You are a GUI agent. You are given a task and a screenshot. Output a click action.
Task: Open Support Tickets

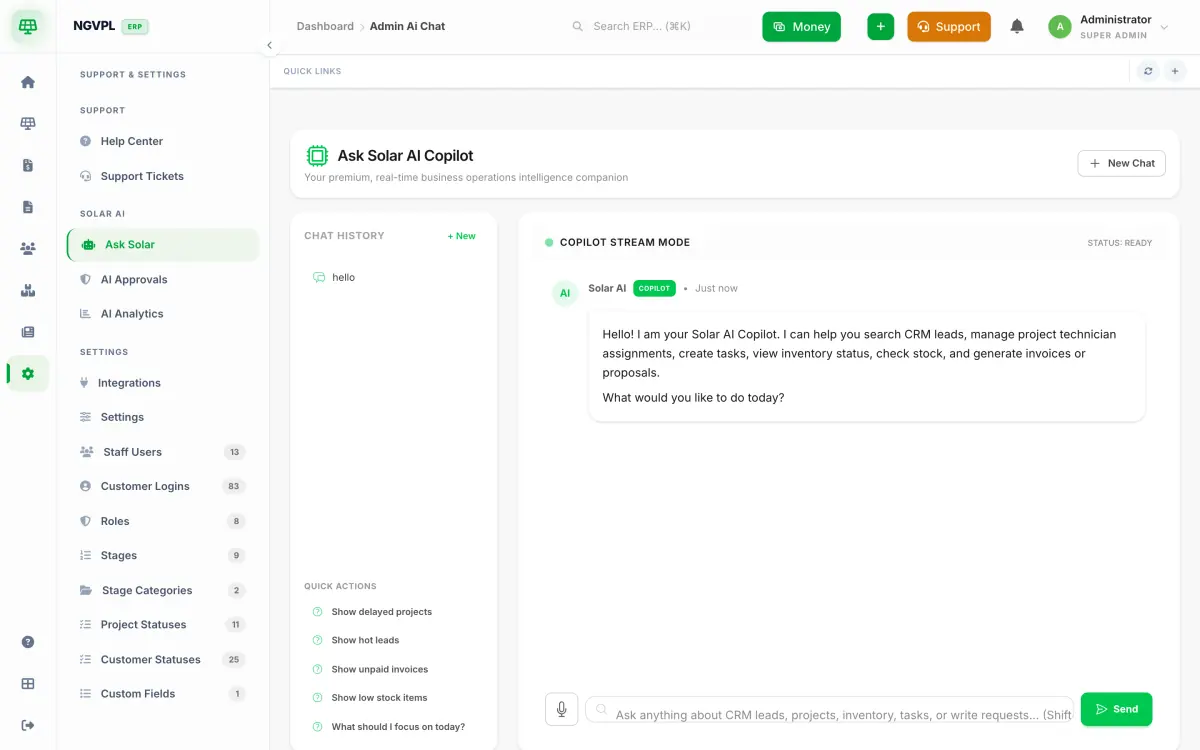click(162, 176)
